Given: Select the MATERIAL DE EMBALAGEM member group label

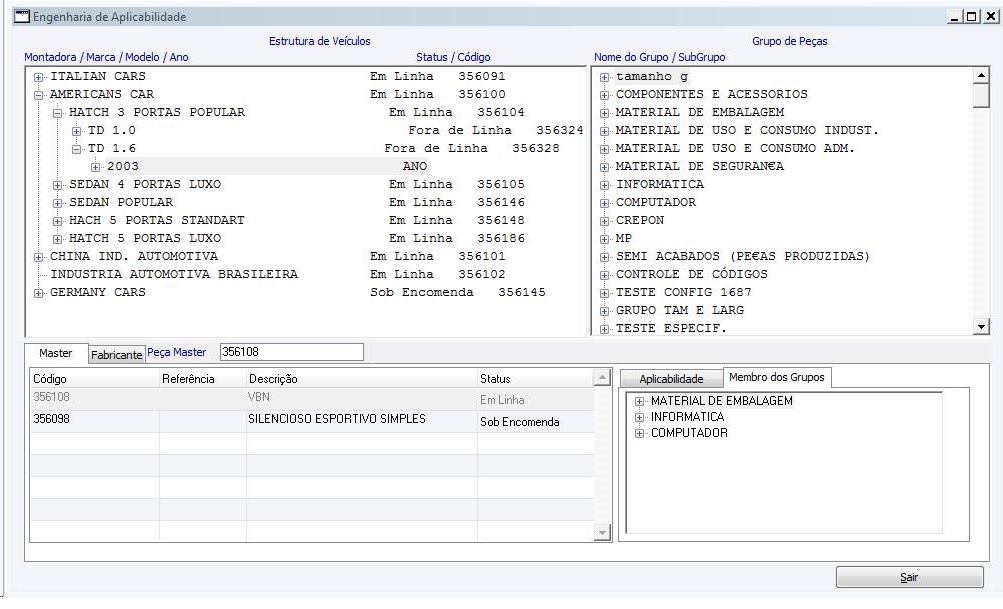Looking at the screenshot, I should pos(722,401).
